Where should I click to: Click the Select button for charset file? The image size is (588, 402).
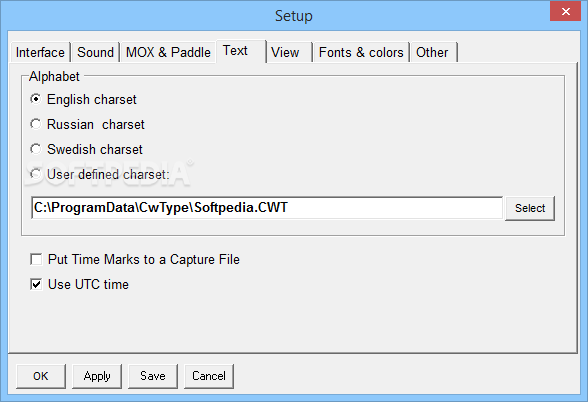[530, 208]
